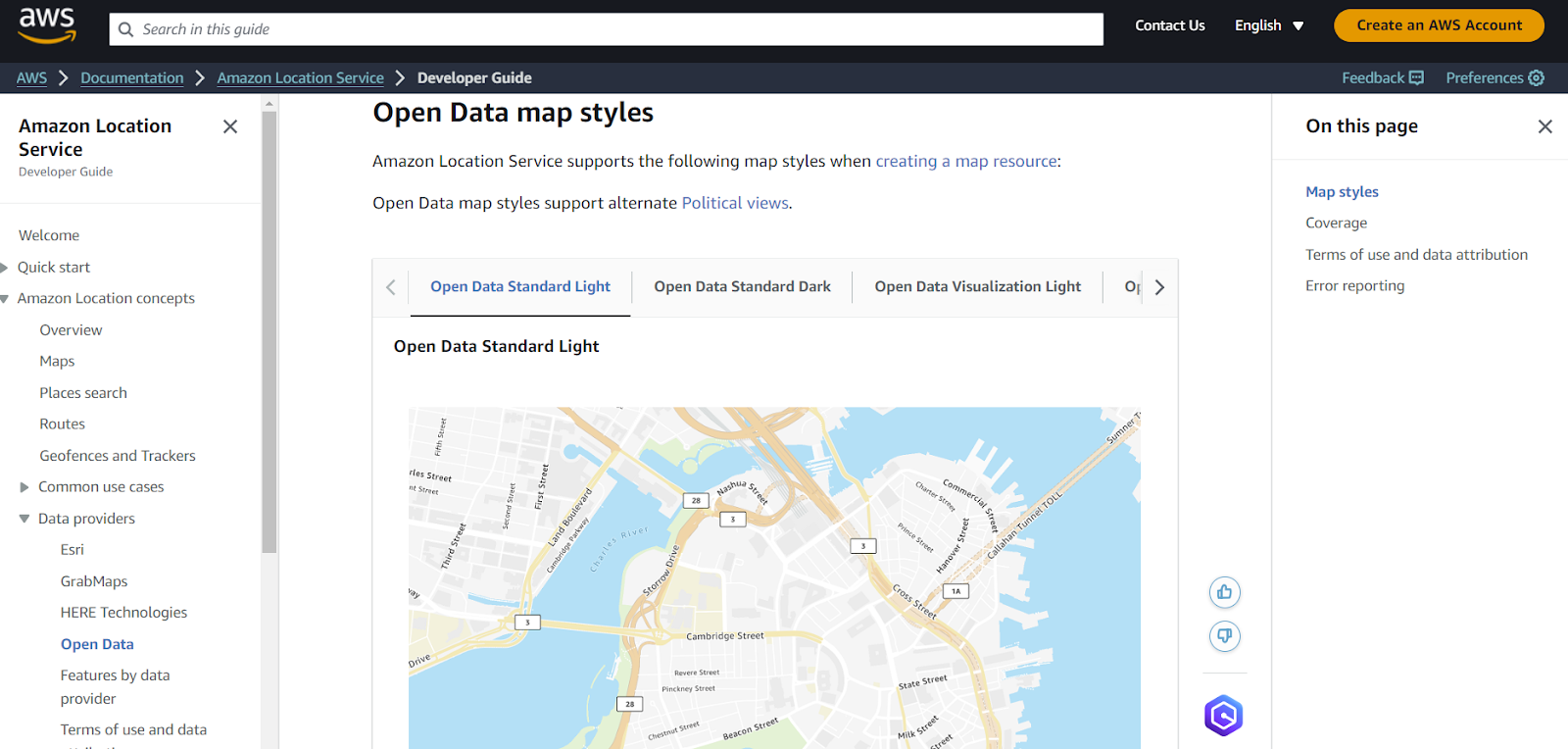Open Features by data provider page
Image resolution: width=1568 pixels, height=749 pixels.
[x=115, y=687]
